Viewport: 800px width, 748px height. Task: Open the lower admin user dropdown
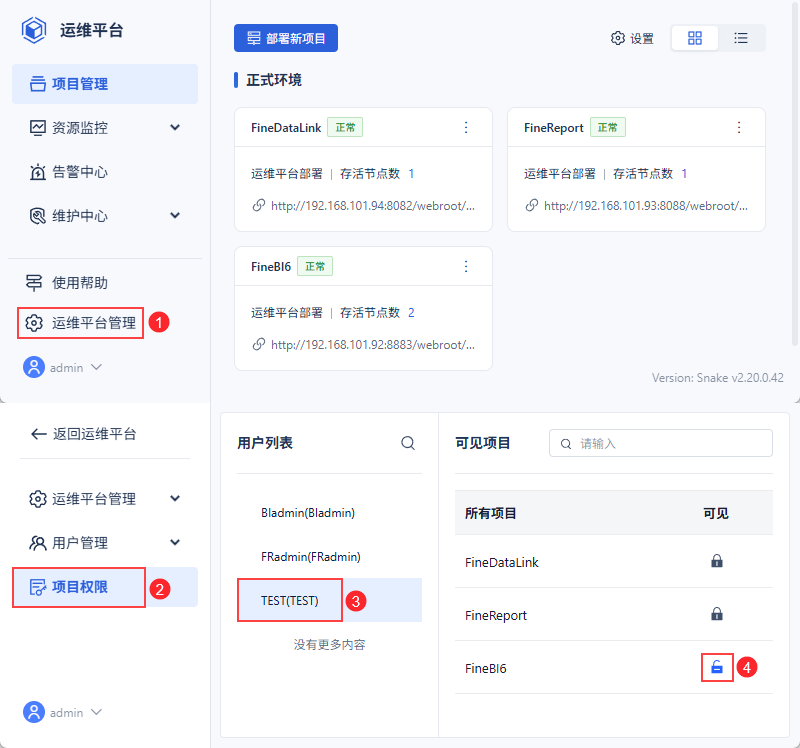63,712
